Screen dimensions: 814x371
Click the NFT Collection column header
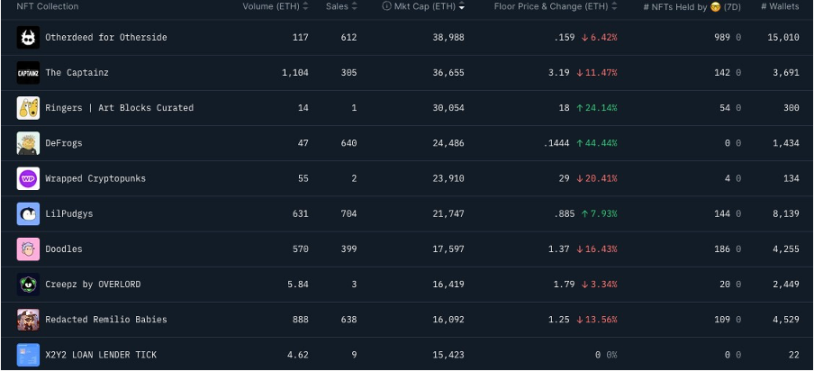tap(48, 7)
